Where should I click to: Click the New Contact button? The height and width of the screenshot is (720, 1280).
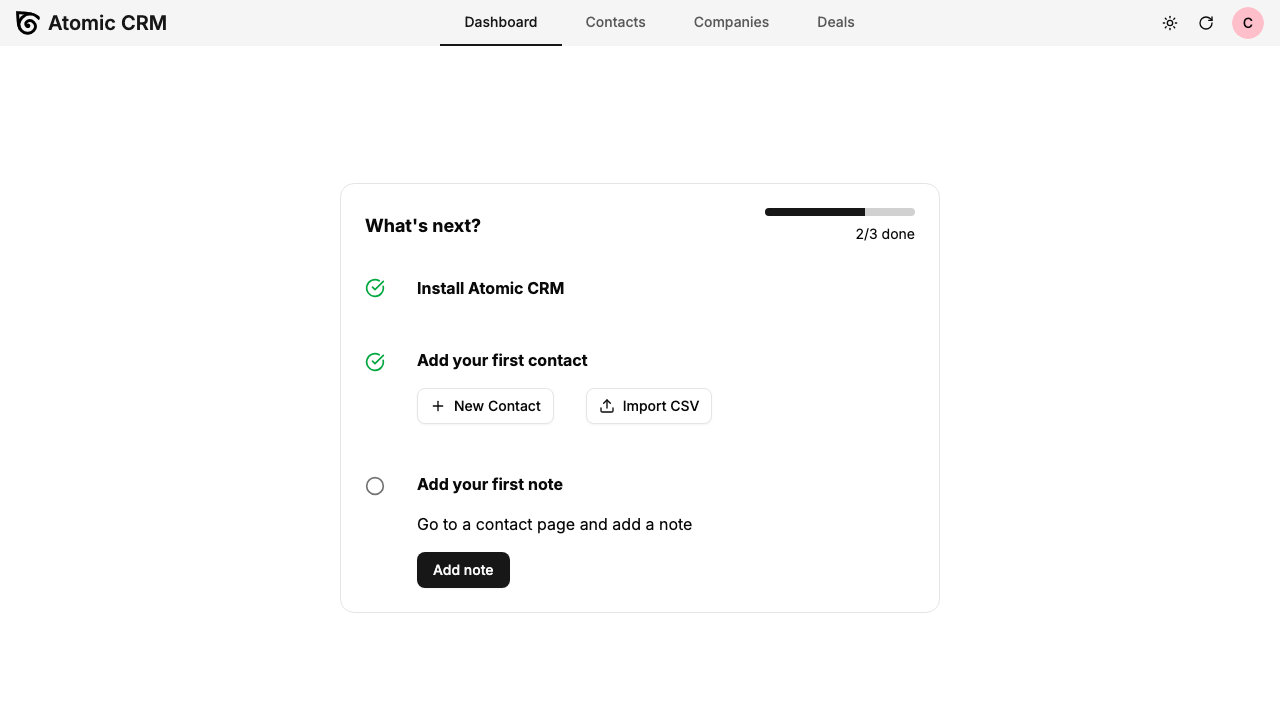point(485,406)
